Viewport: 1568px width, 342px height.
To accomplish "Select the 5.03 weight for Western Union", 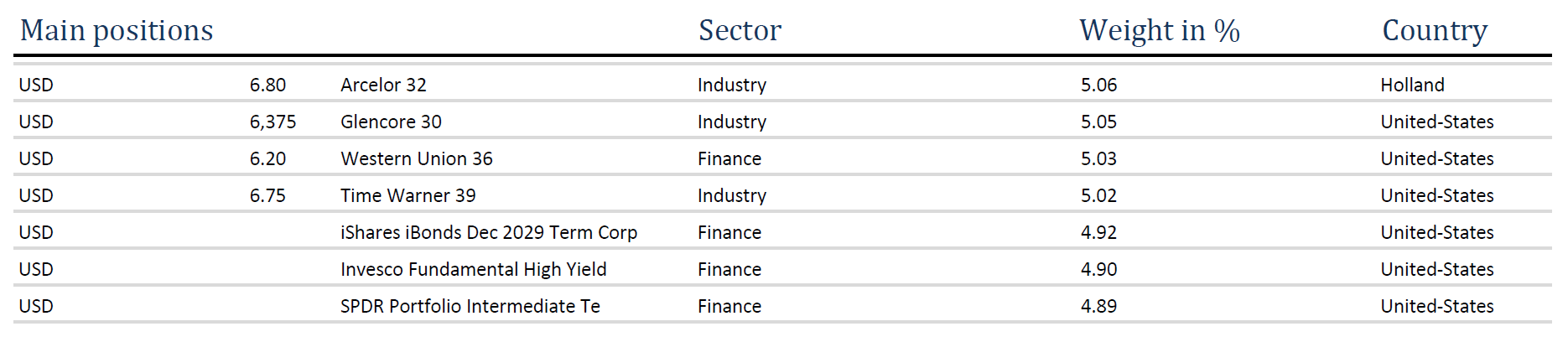I will pos(1098,158).
